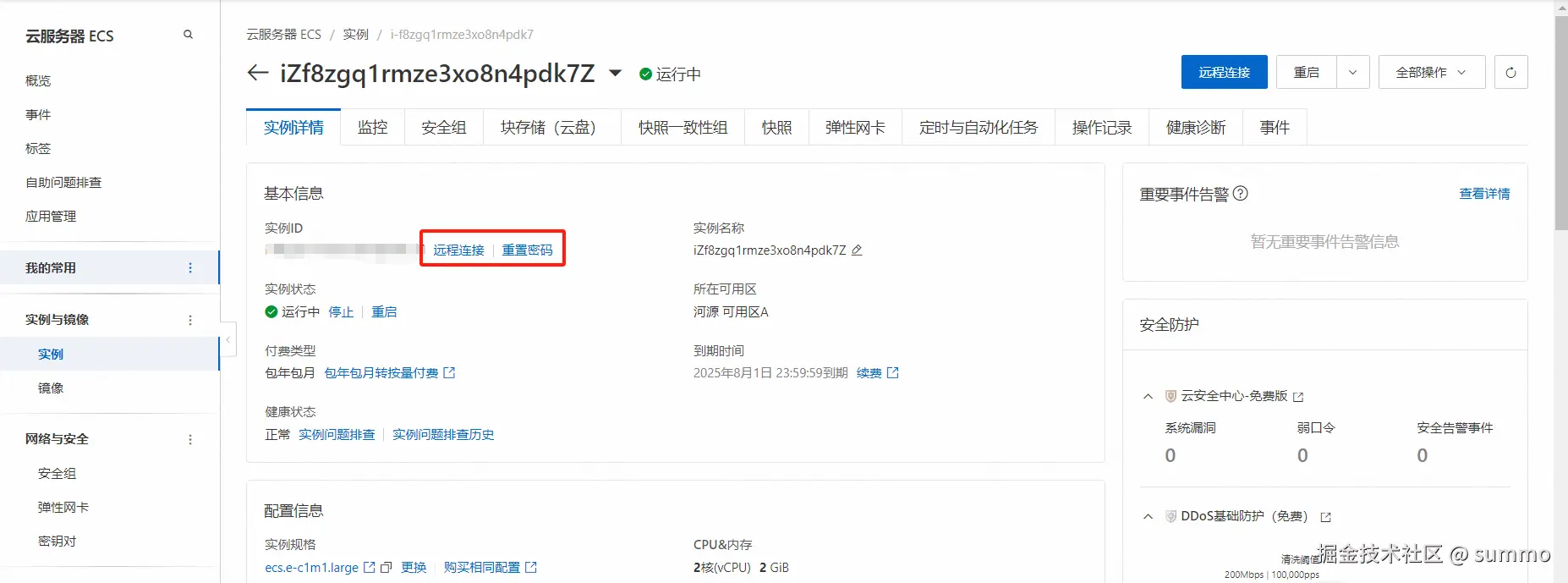Click the edit pencil beside 实例名称 value
Viewport: 1568px width, 583px height.
click(x=857, y=250)
